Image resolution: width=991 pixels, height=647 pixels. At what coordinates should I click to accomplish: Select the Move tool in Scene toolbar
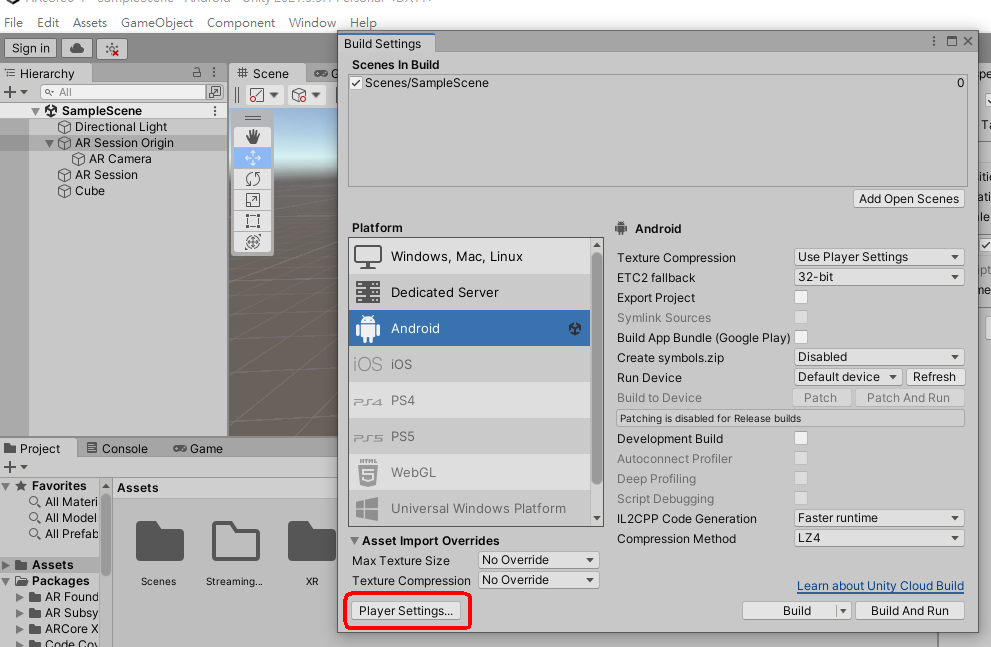(253, 158)
